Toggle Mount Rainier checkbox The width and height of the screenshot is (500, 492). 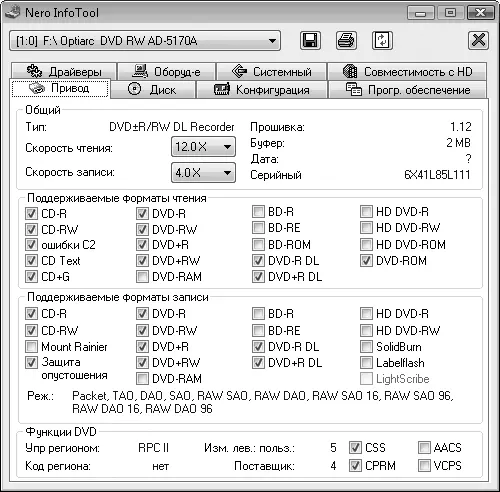coord(31,347)
